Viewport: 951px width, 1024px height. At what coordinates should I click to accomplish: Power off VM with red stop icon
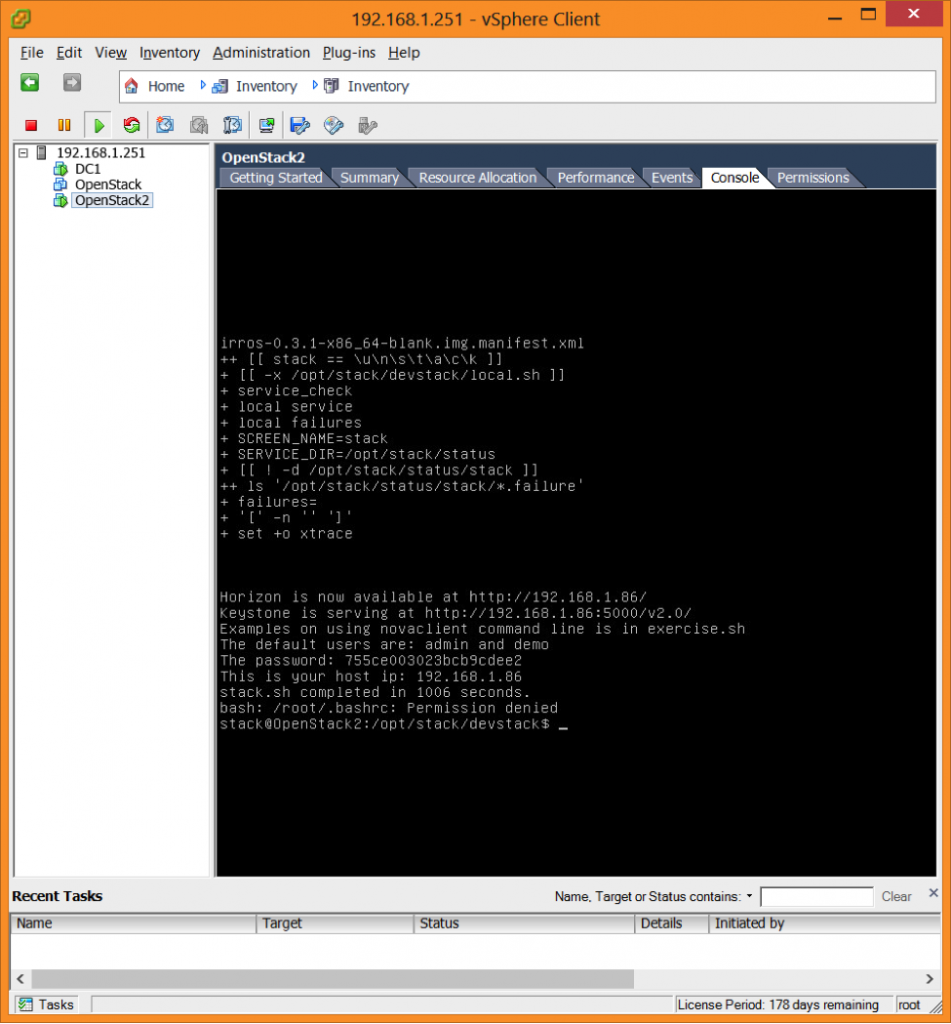pos(31,125)
